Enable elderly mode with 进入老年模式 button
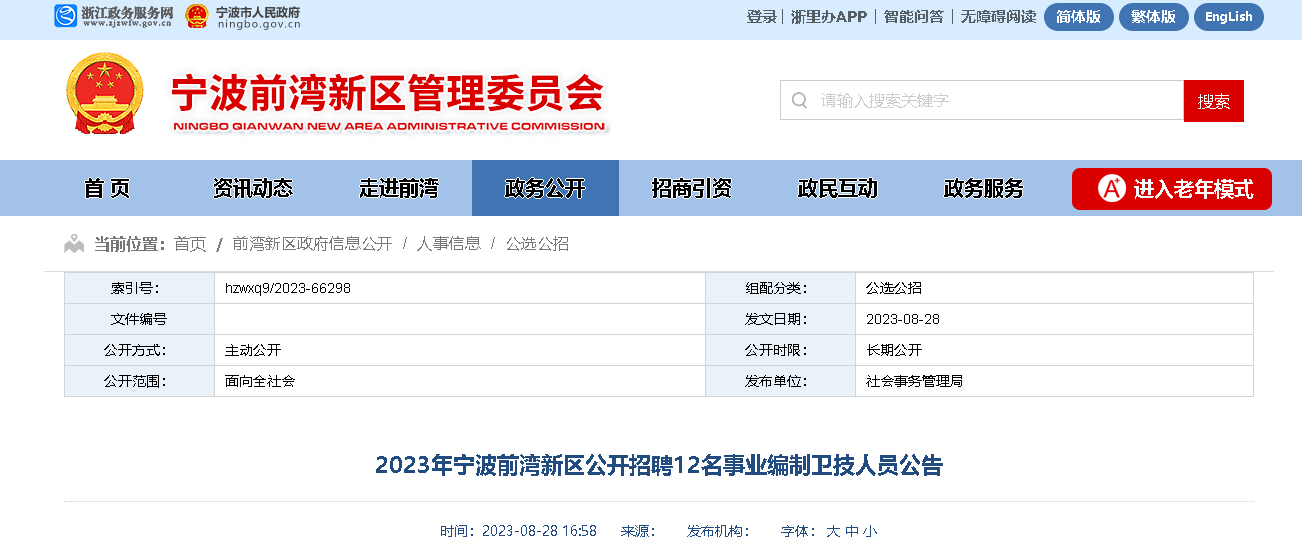 (x=1171, y=189)
